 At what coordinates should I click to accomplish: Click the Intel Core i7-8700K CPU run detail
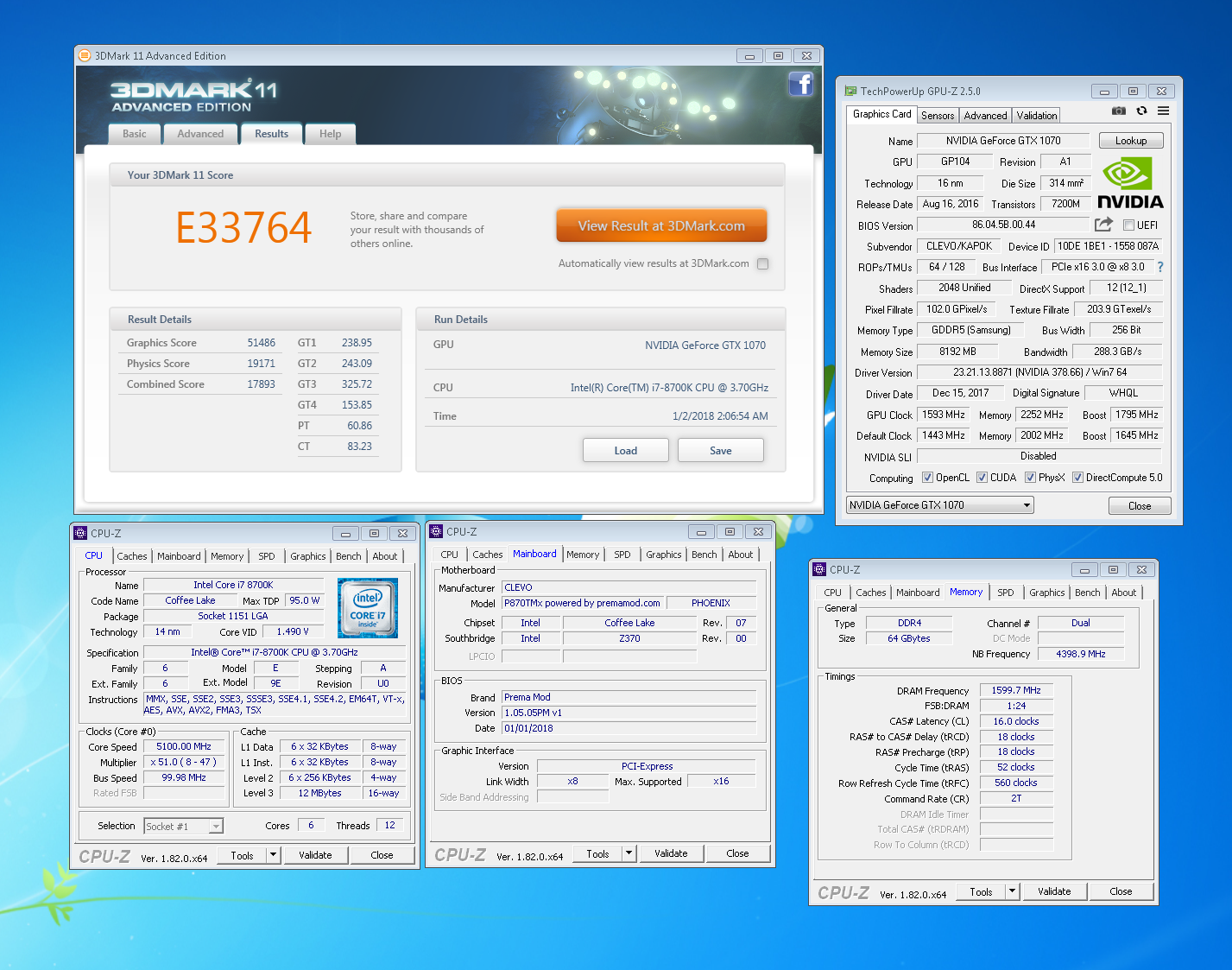pos(669,388)
